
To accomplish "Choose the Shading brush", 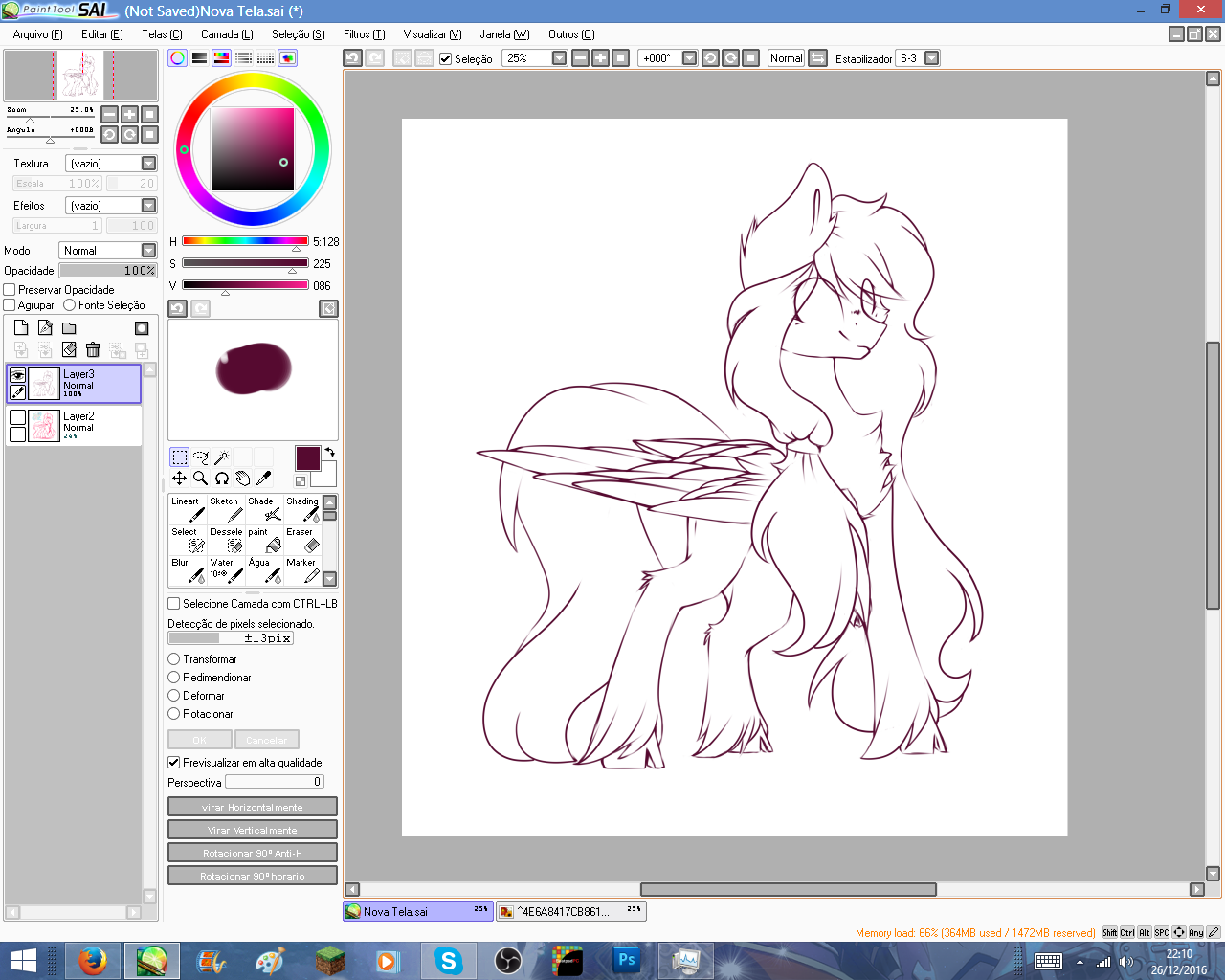I will [x=302, y=510].
